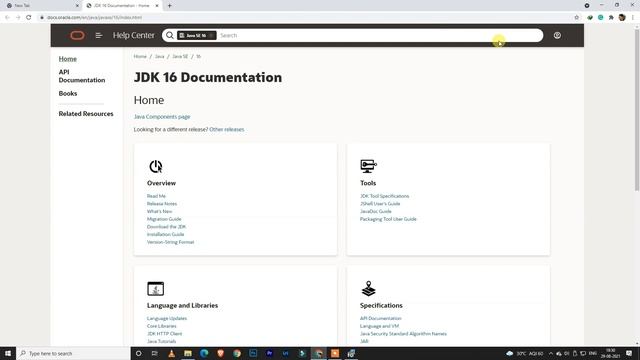The height and width of the screenshot is (360, 640).
Task: Click the browser forward arrow
Action: (x=18, y=18)
